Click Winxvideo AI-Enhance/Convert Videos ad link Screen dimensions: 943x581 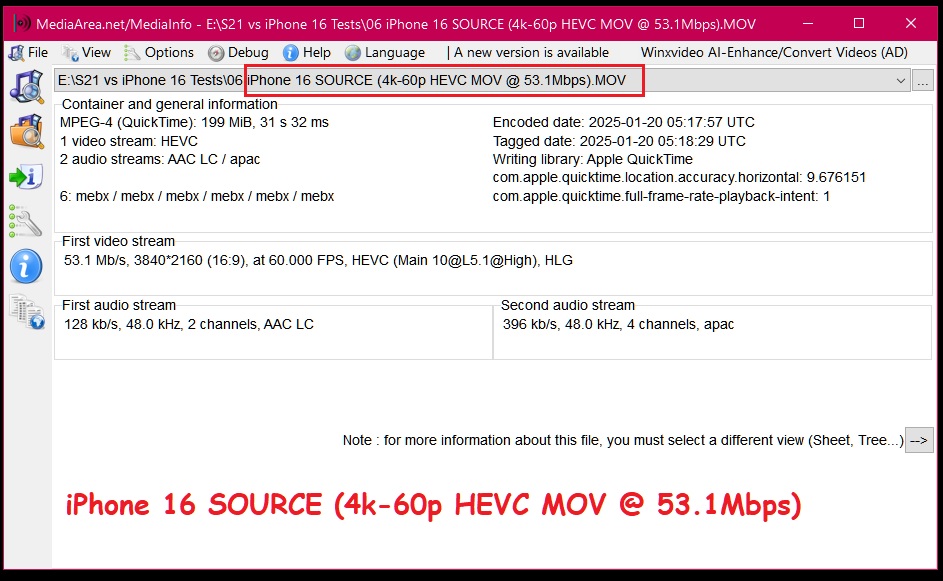coord(774,52)
